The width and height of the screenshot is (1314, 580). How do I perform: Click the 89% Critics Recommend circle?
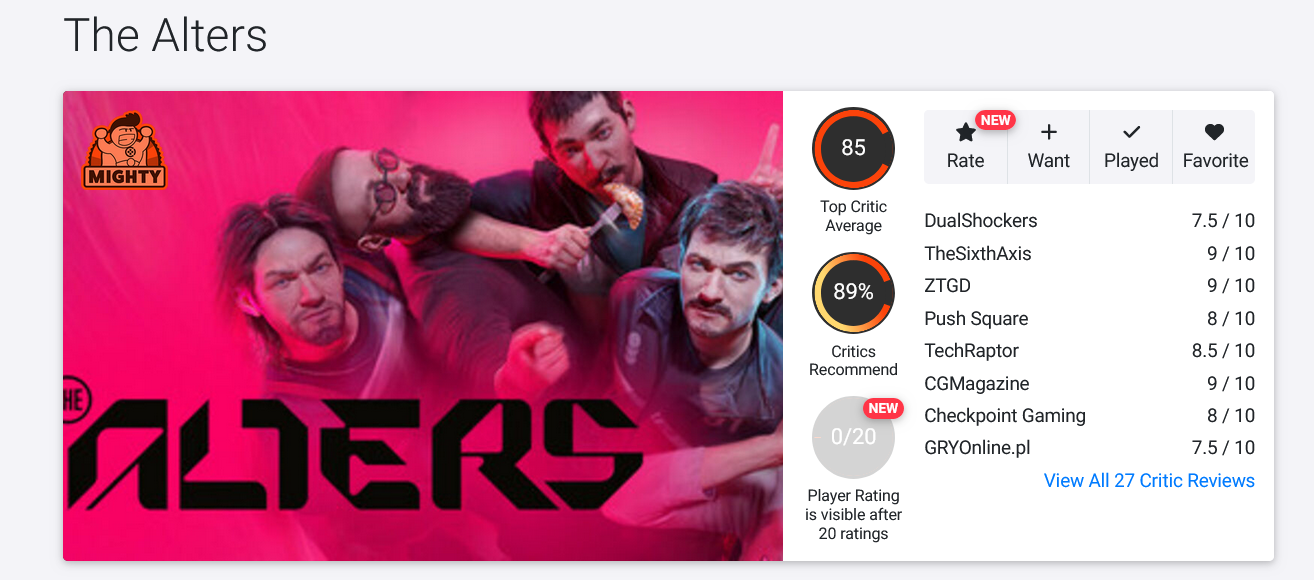853,292
